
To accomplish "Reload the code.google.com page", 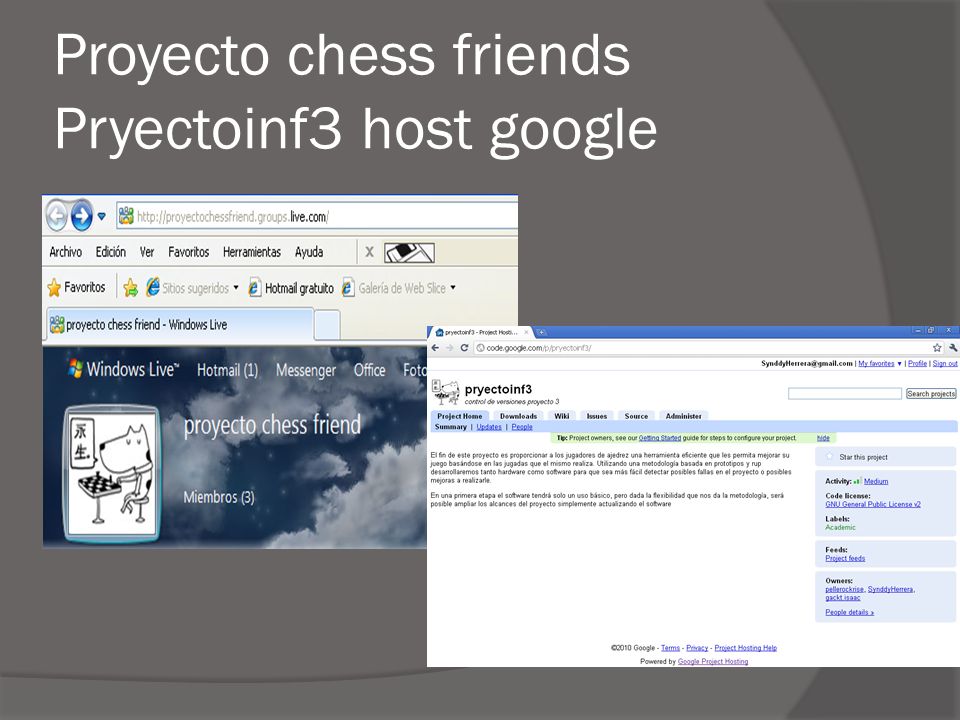I will [464, 348].
